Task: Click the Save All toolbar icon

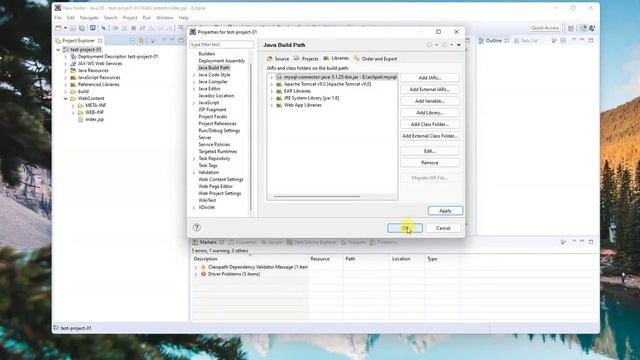Action: pos(82,28)
